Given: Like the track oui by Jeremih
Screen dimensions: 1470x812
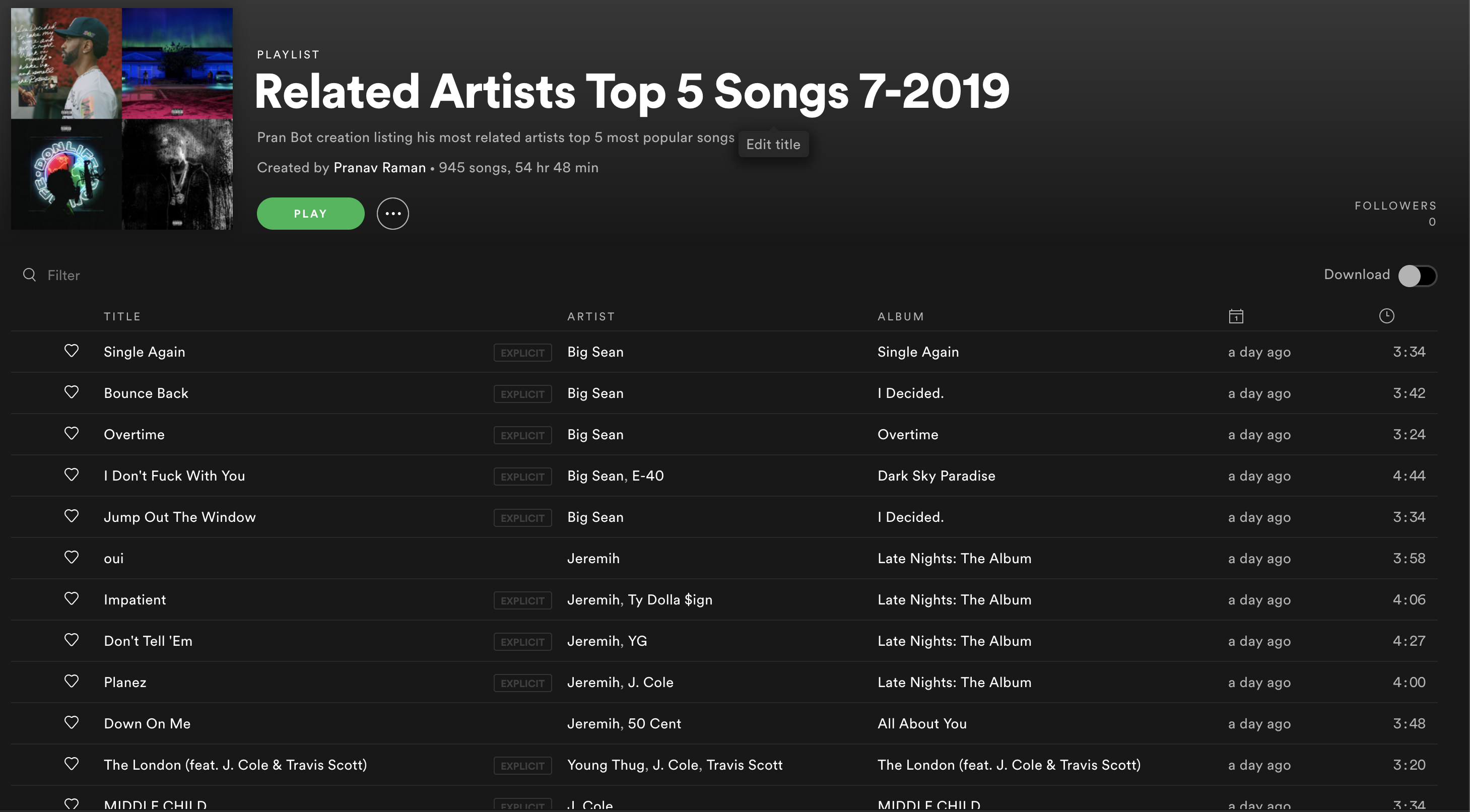Looking at the screenshot, I should tap(72, 558).
